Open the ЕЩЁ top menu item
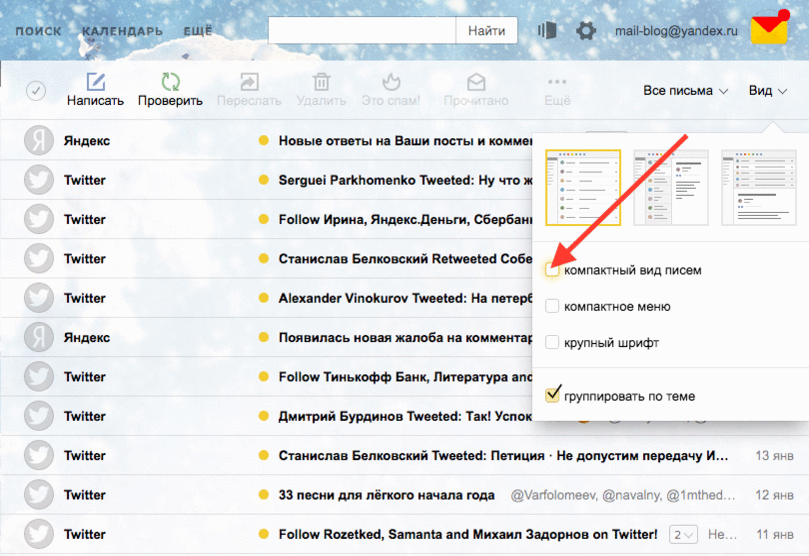809x556 pixels. [198, 31]
